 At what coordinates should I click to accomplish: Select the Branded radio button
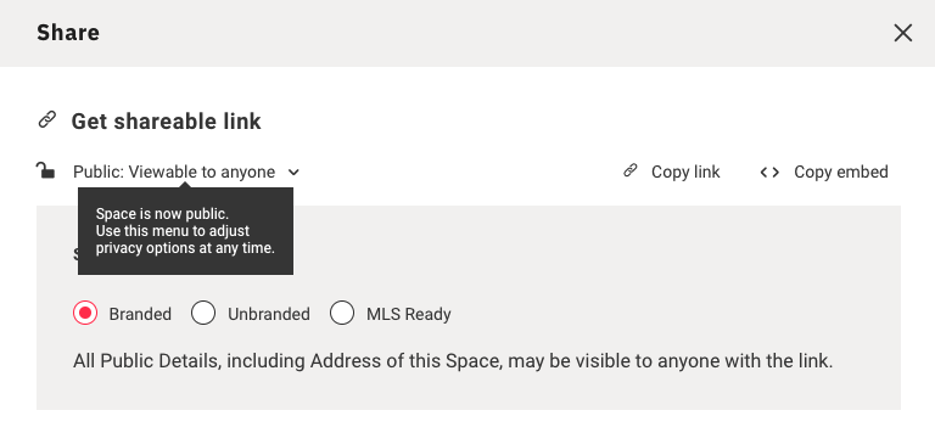click(x=85, y=313)
